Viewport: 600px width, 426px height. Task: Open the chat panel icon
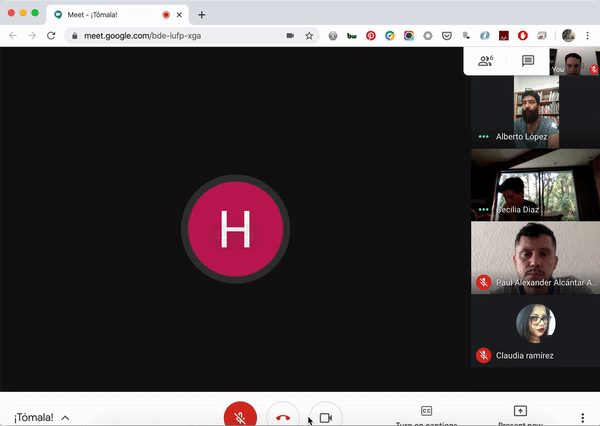(x=528, y=60)
